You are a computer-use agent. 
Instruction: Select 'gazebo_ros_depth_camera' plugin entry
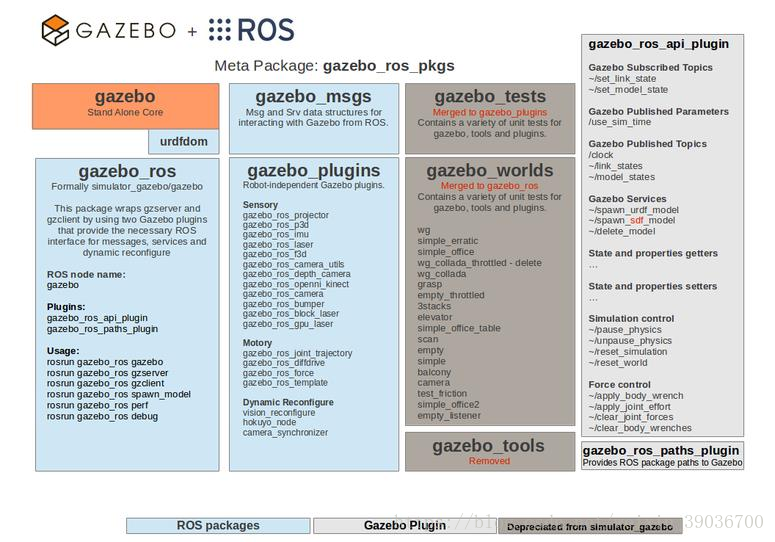(297, 274)
